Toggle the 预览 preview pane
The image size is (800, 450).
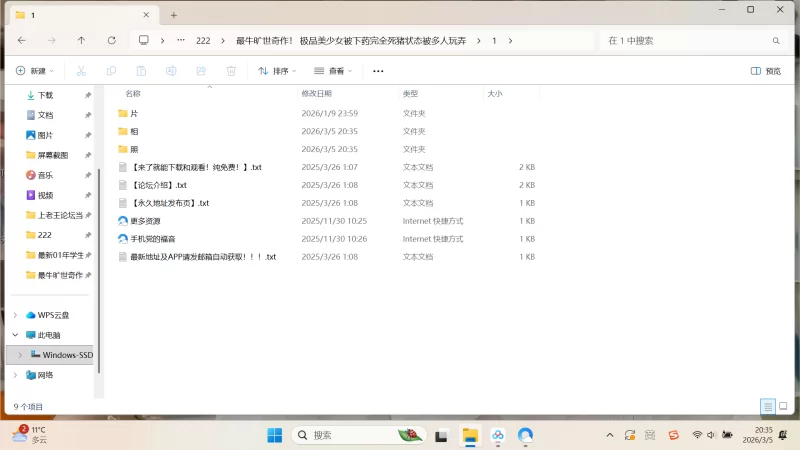point(766,71)
